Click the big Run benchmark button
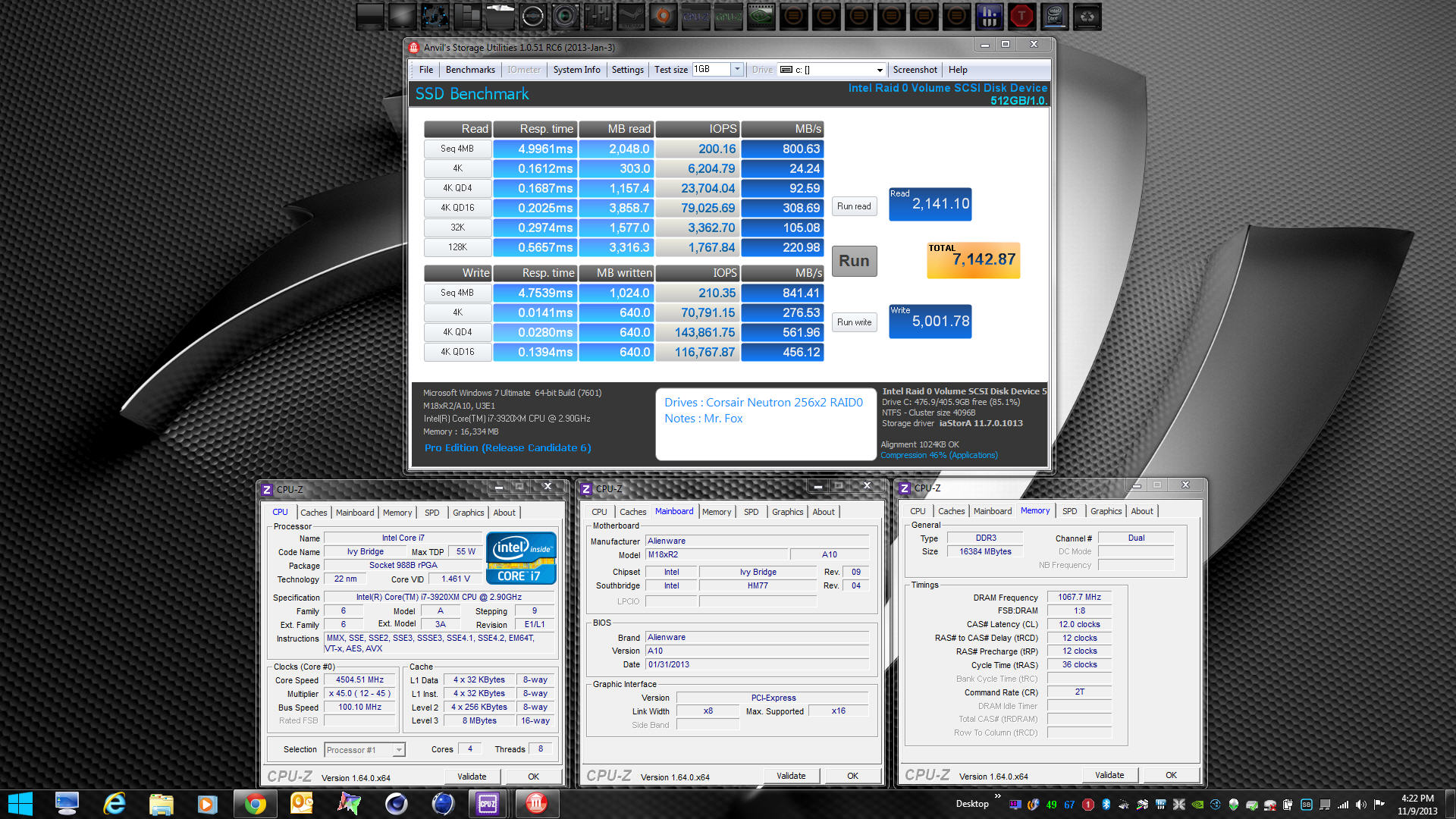The height and width of the screenshot is (819, 1456). coord(854,261)
